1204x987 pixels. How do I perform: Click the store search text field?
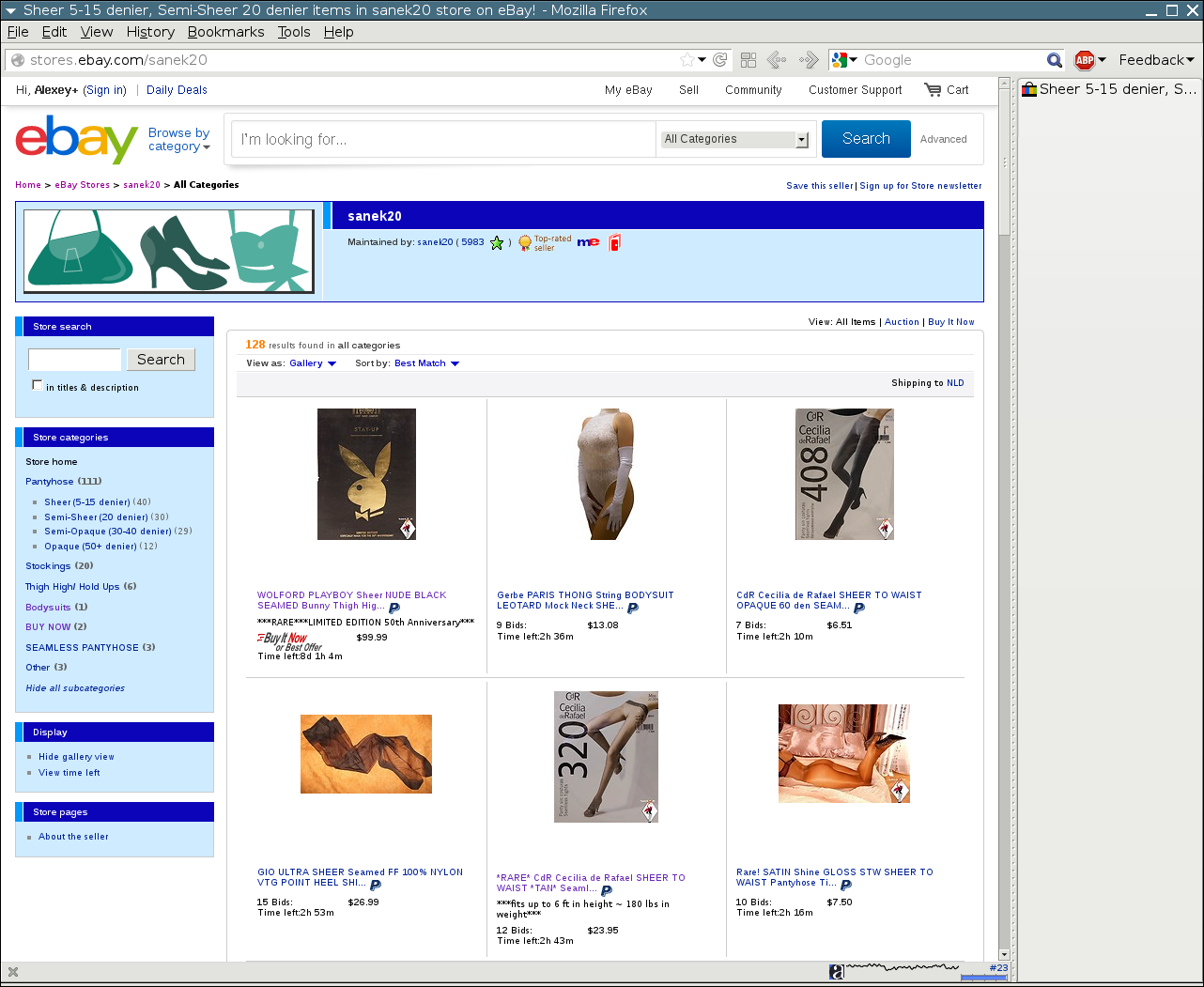(74, 360)
